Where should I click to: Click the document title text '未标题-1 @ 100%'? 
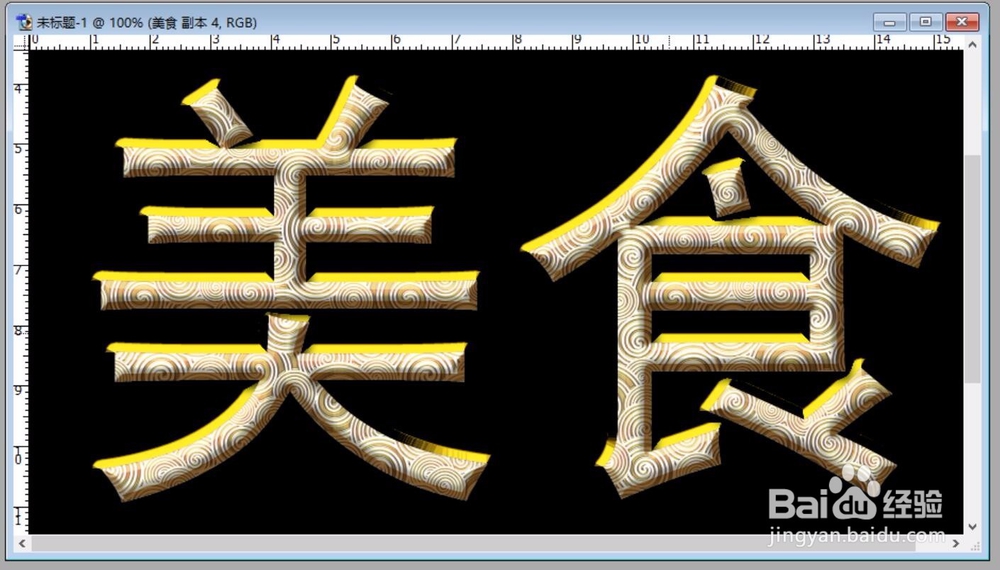(x=90, y=22)
